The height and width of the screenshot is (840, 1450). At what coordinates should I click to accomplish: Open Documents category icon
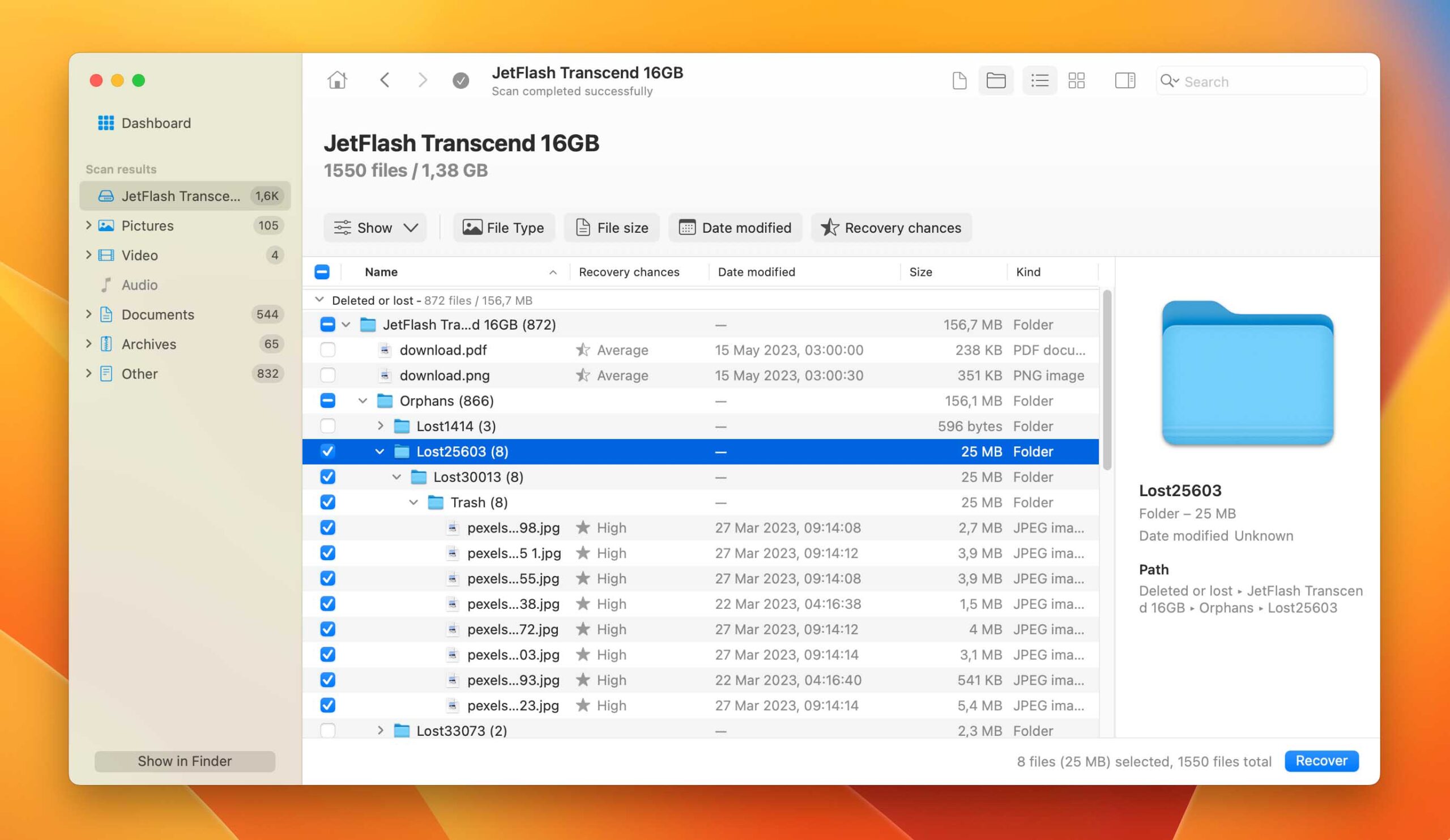point(106,315)
